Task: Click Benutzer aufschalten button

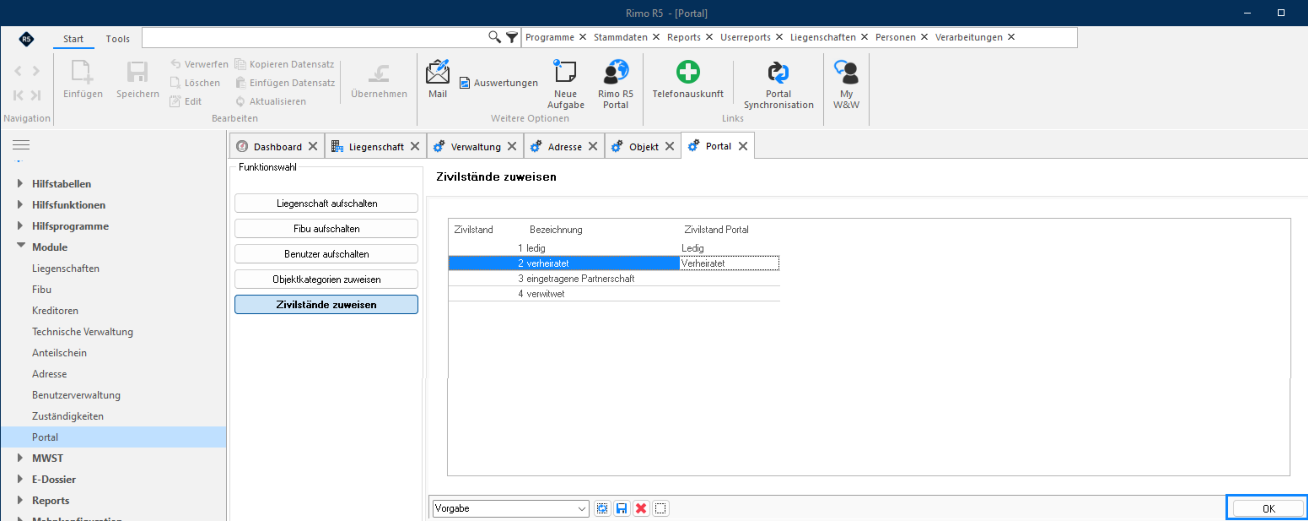Action: 327,254
